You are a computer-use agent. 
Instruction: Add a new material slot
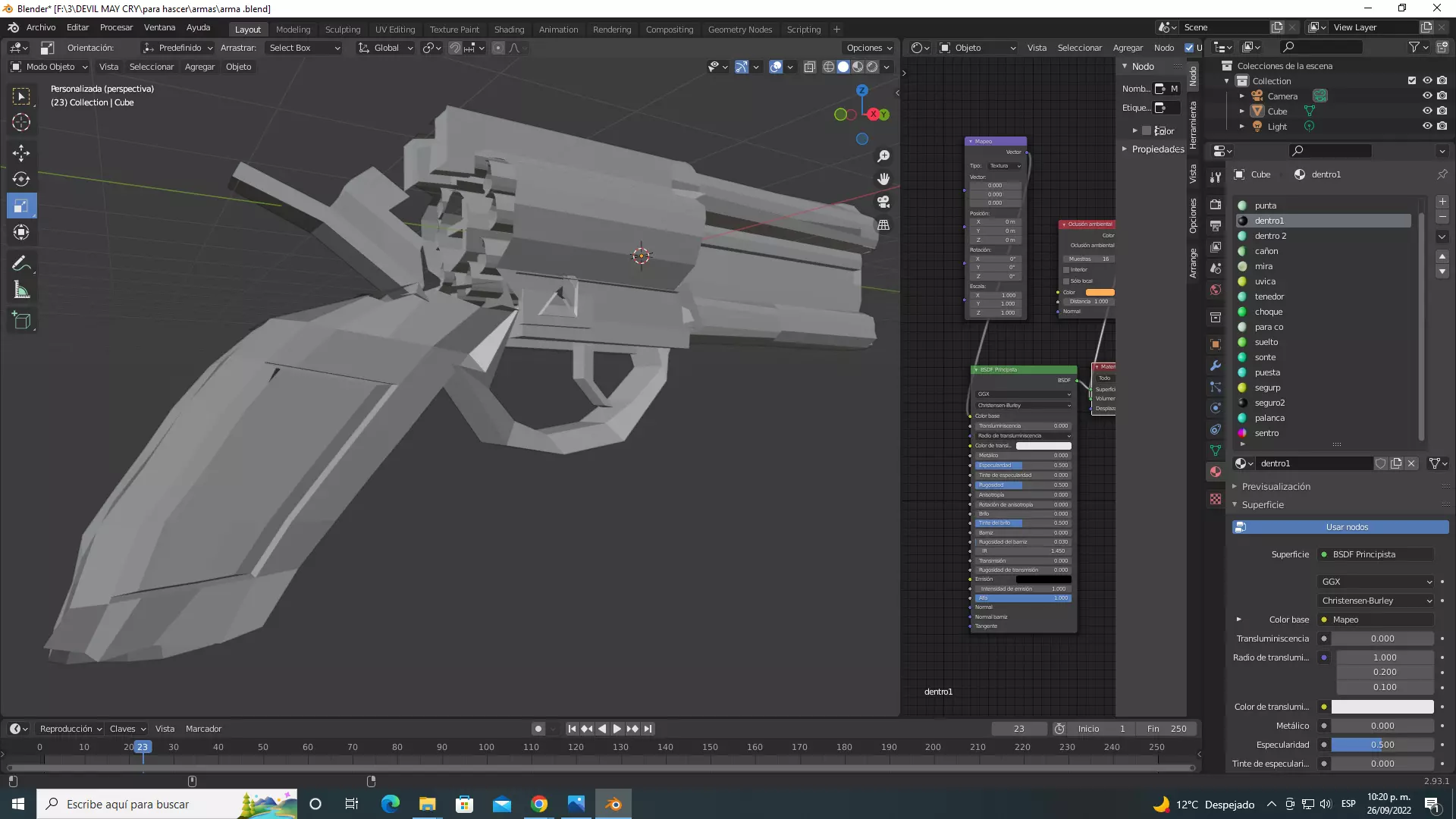coord(1442,202)
